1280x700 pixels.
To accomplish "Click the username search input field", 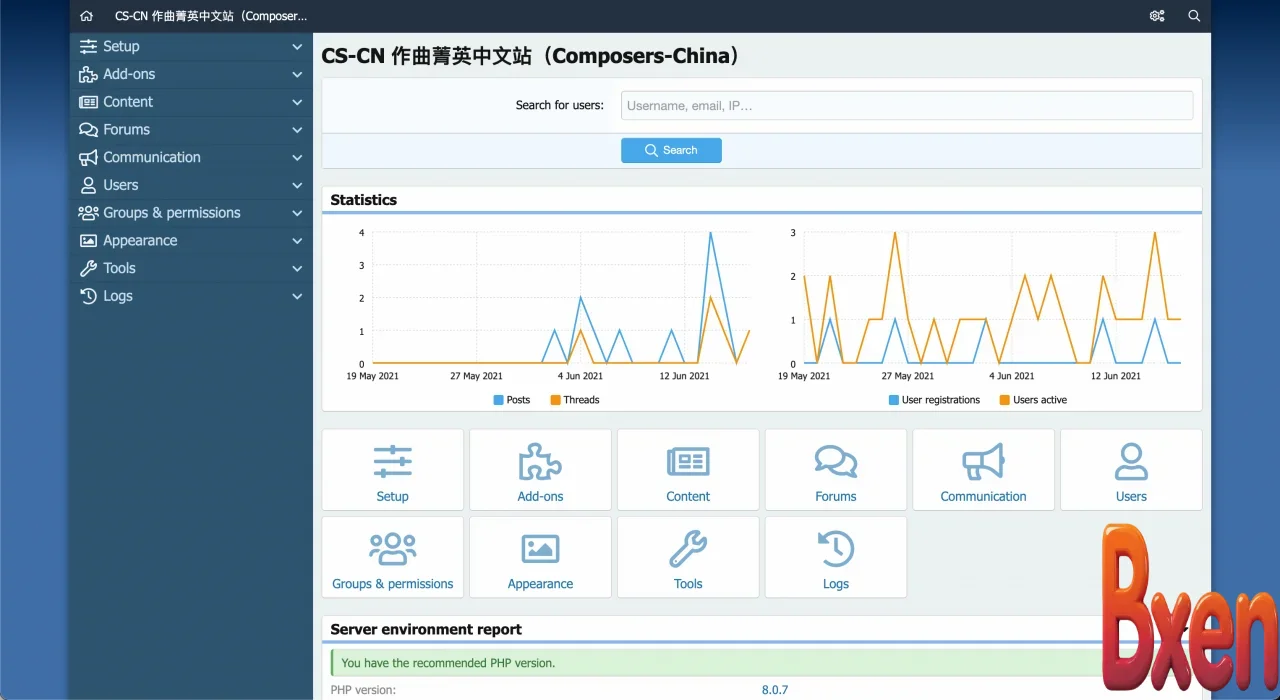I will click(x=906, y=105).
